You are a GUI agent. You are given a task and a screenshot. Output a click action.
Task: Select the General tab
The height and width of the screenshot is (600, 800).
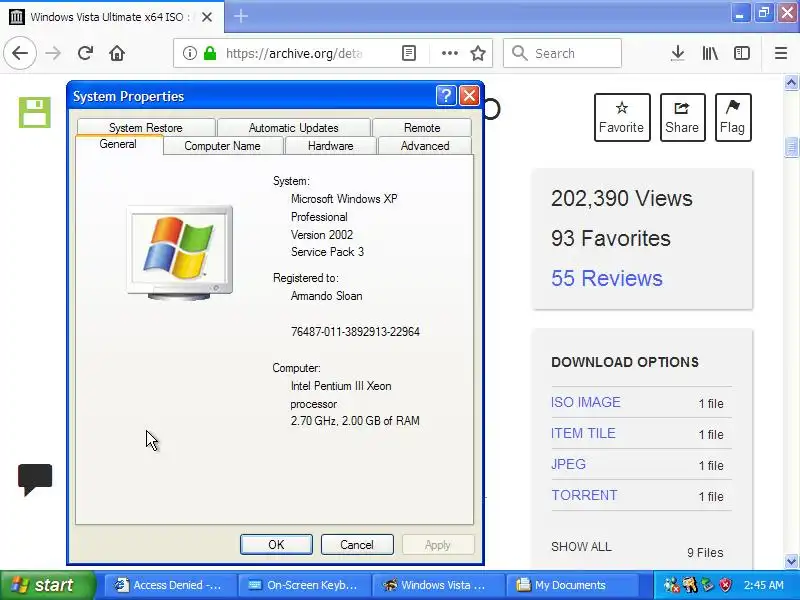point(118,144)
